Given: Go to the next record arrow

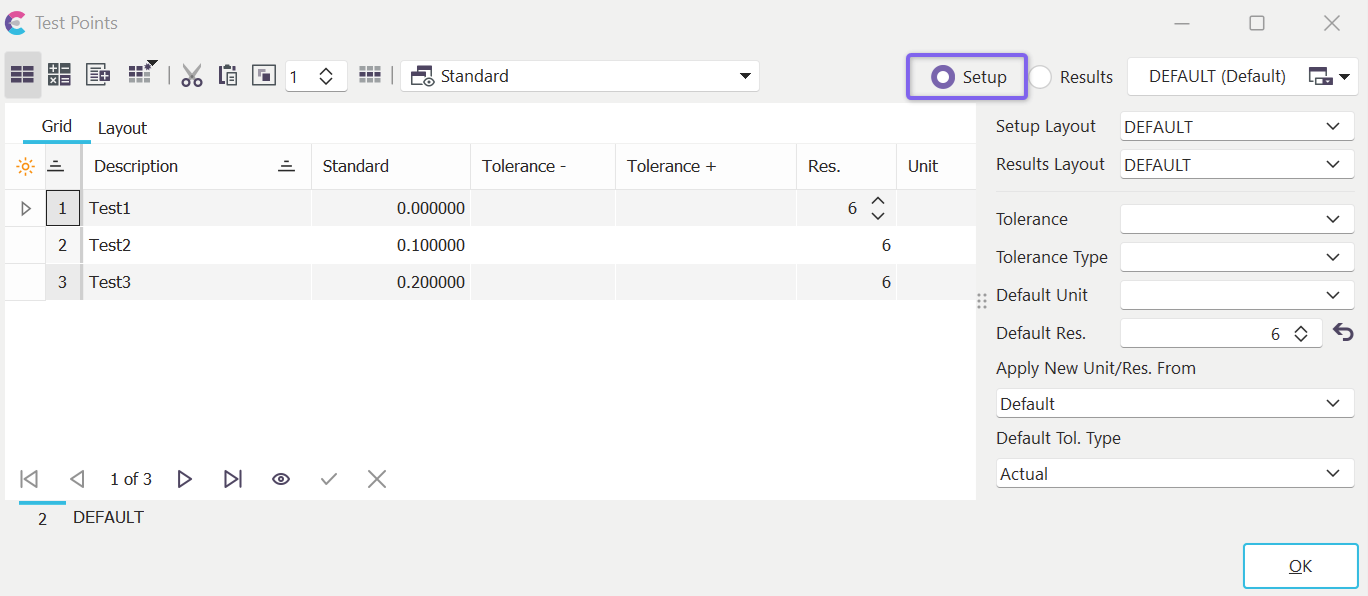Looking at the screenshot, I should pos(184,479).
